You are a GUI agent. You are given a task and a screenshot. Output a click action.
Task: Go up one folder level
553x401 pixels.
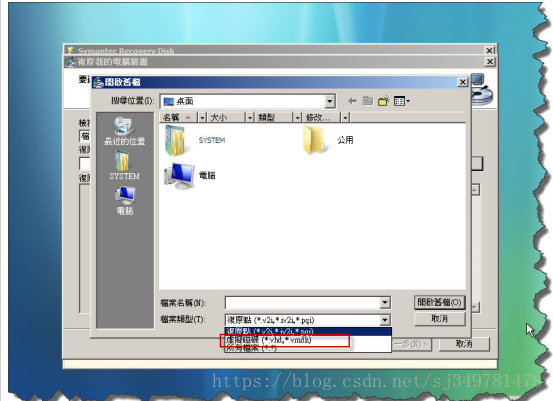[x=367, y=101]
